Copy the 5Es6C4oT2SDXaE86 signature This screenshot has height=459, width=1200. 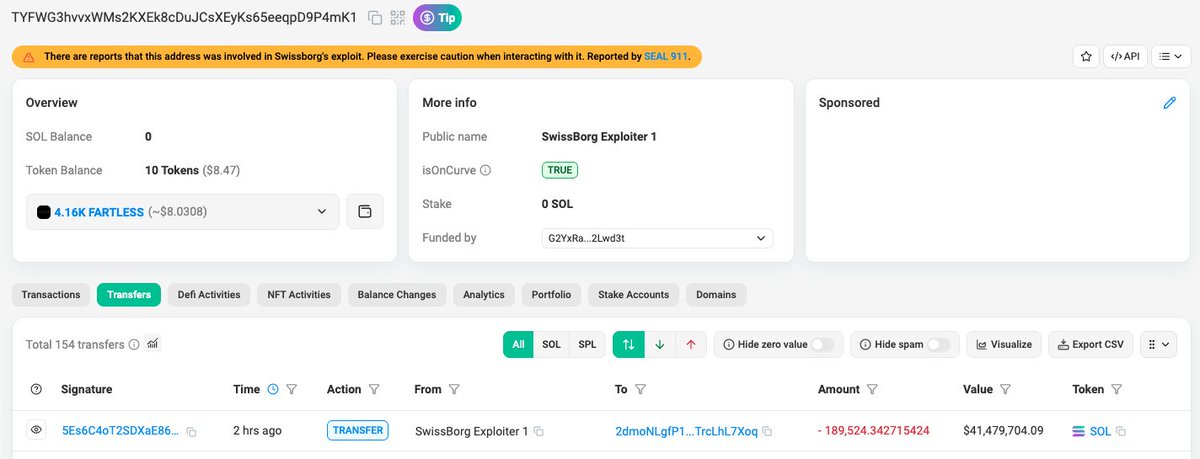click(x=191, y=432)
